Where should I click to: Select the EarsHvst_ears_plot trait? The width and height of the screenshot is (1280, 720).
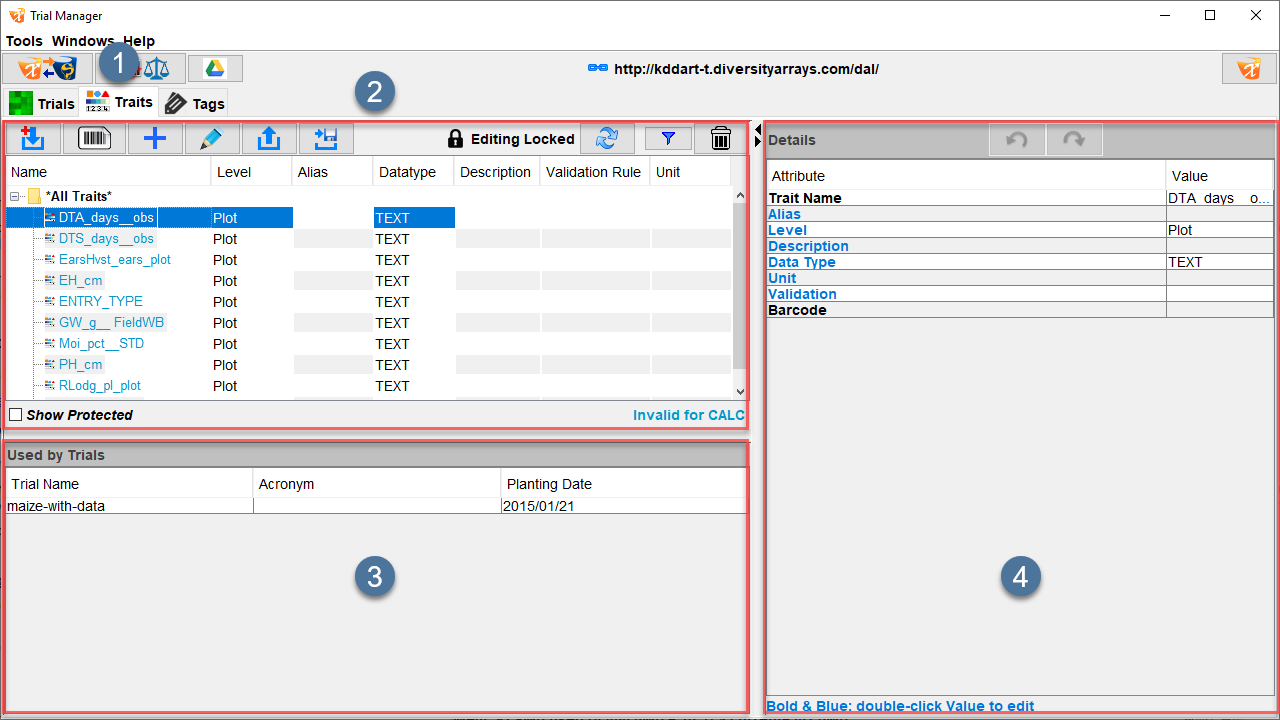tap(114, 260)
